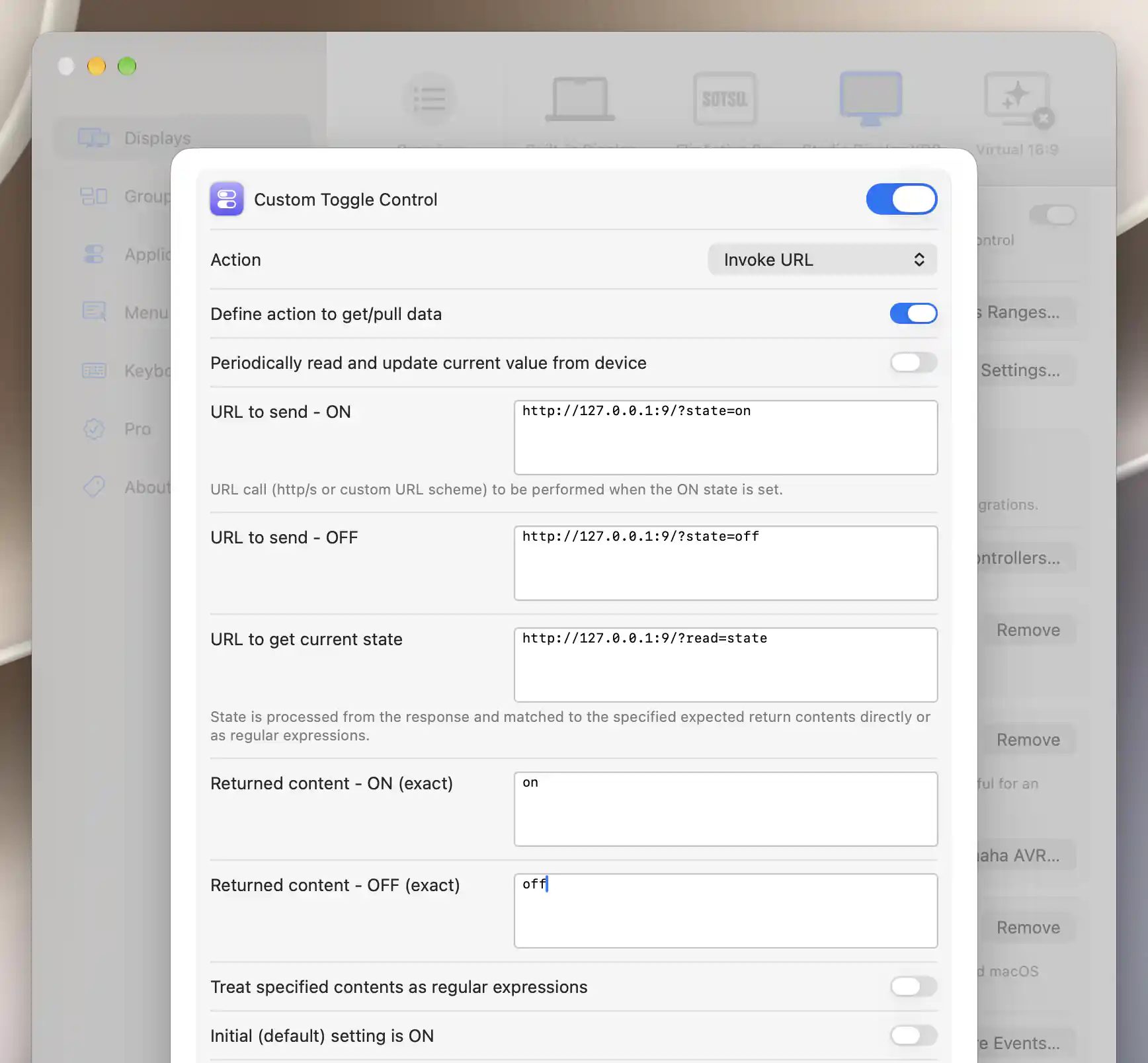The height and width of the screenshot is (1063, 1148).
Task: Click the Pro badge sidebar icon
Action: point(94,428)
